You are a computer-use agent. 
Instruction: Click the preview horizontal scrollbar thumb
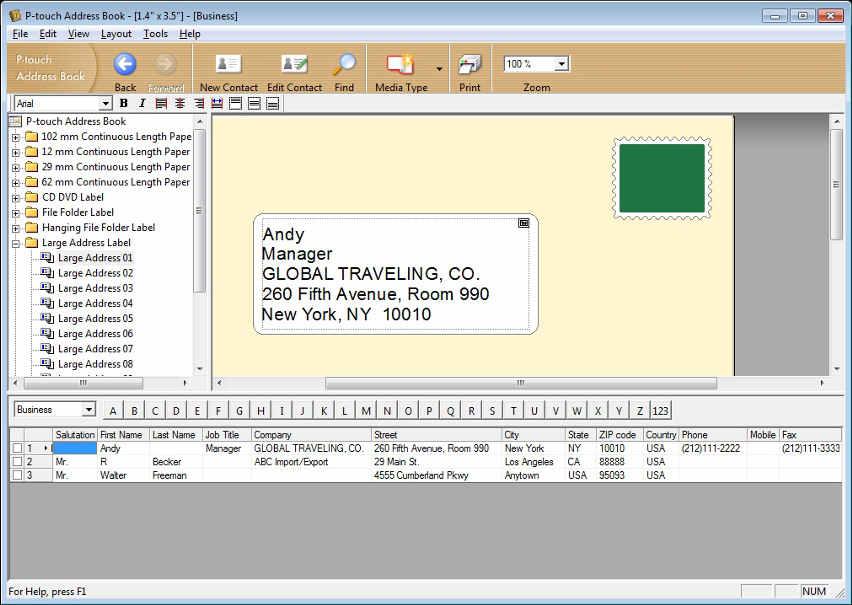coord(521,383)
